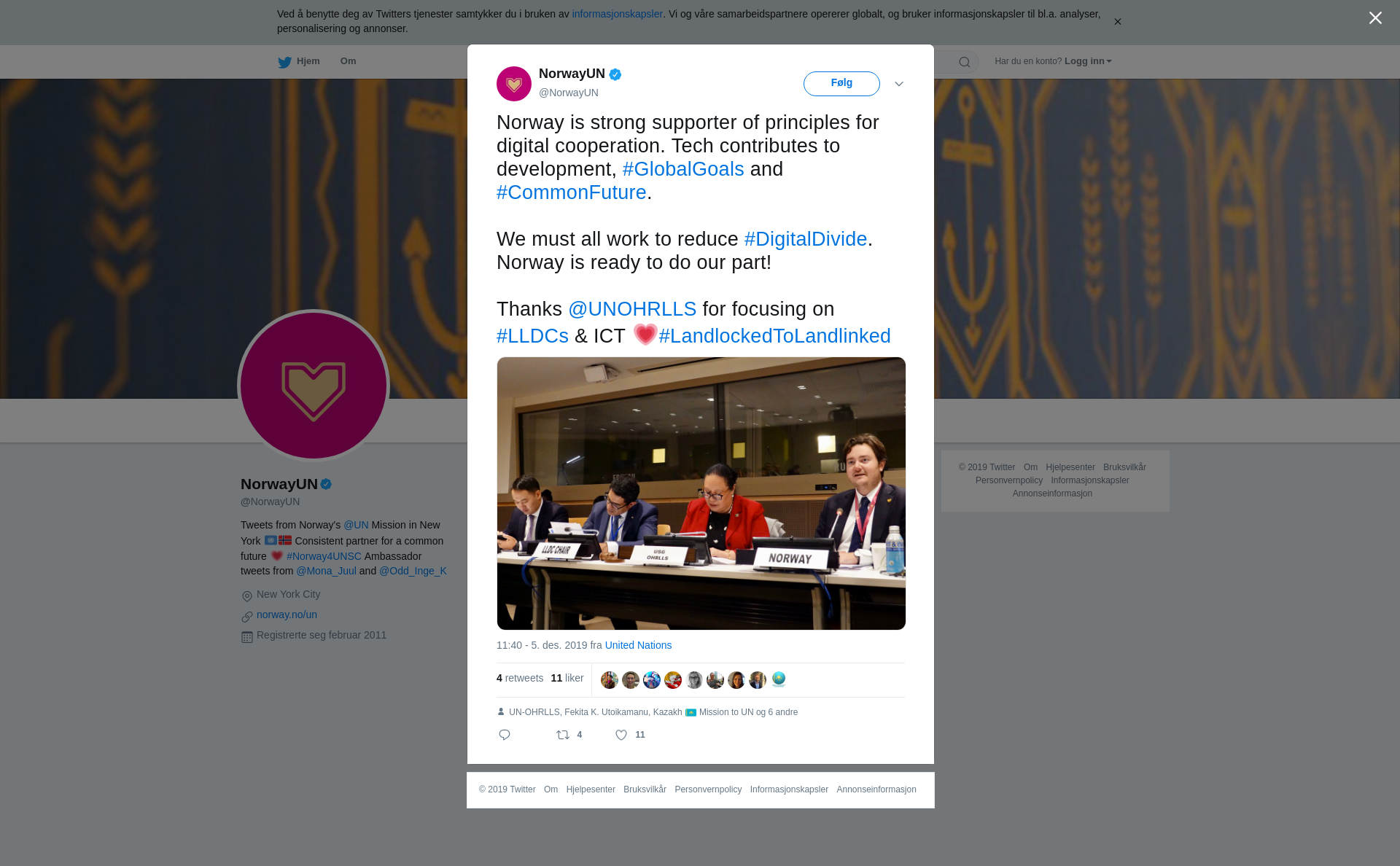Open the #GlobalGoals hashtag link
The image size is (1400, 866).
(x=683, y=169)
